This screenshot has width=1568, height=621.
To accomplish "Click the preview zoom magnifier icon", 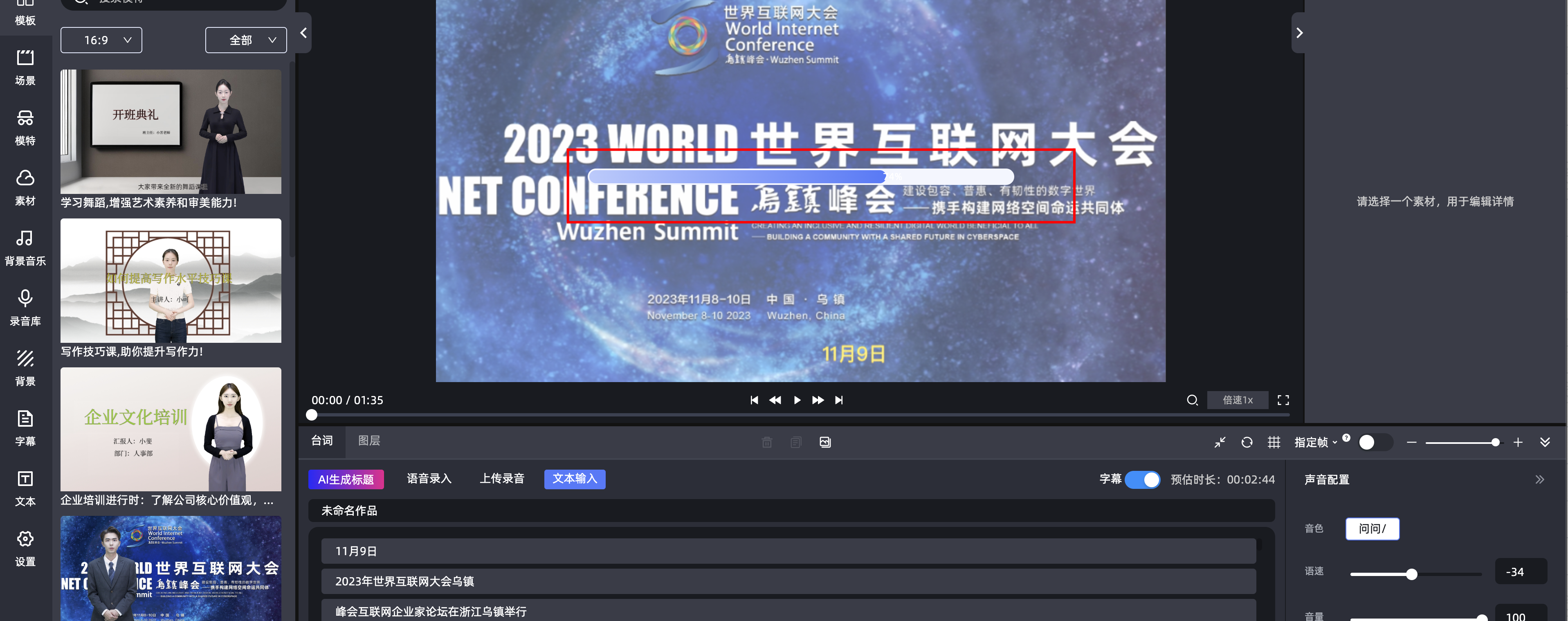I will point(1193,400).
